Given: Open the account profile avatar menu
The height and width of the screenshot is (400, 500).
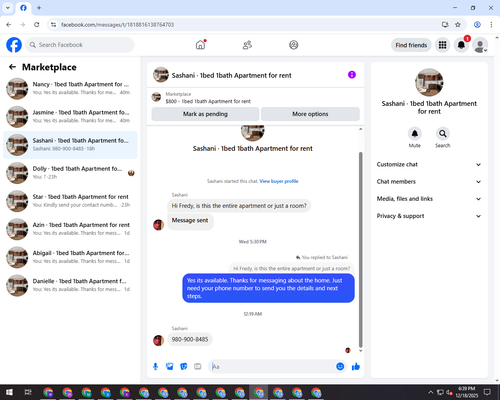Looking at the screenshot, I should coord(480,45).
